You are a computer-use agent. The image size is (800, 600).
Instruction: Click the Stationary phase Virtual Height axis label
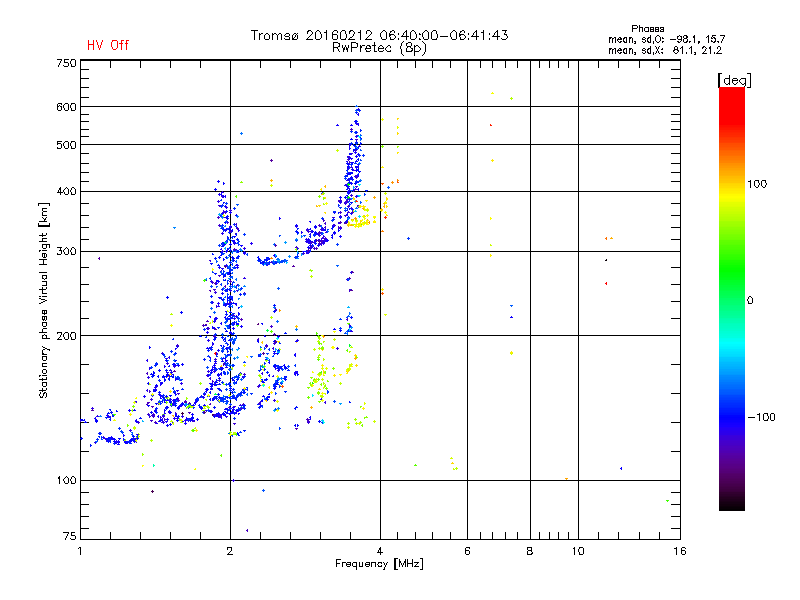point(44,301)
